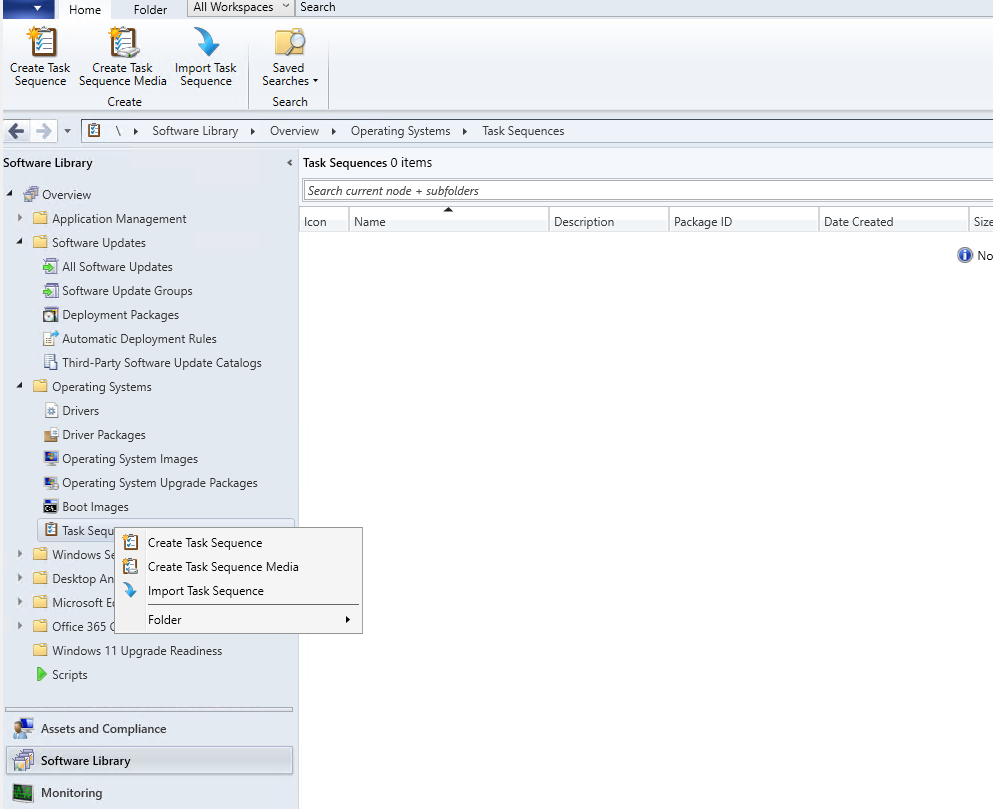Select Boot Images node in tree
993x809 pixels.
(95, 507)
